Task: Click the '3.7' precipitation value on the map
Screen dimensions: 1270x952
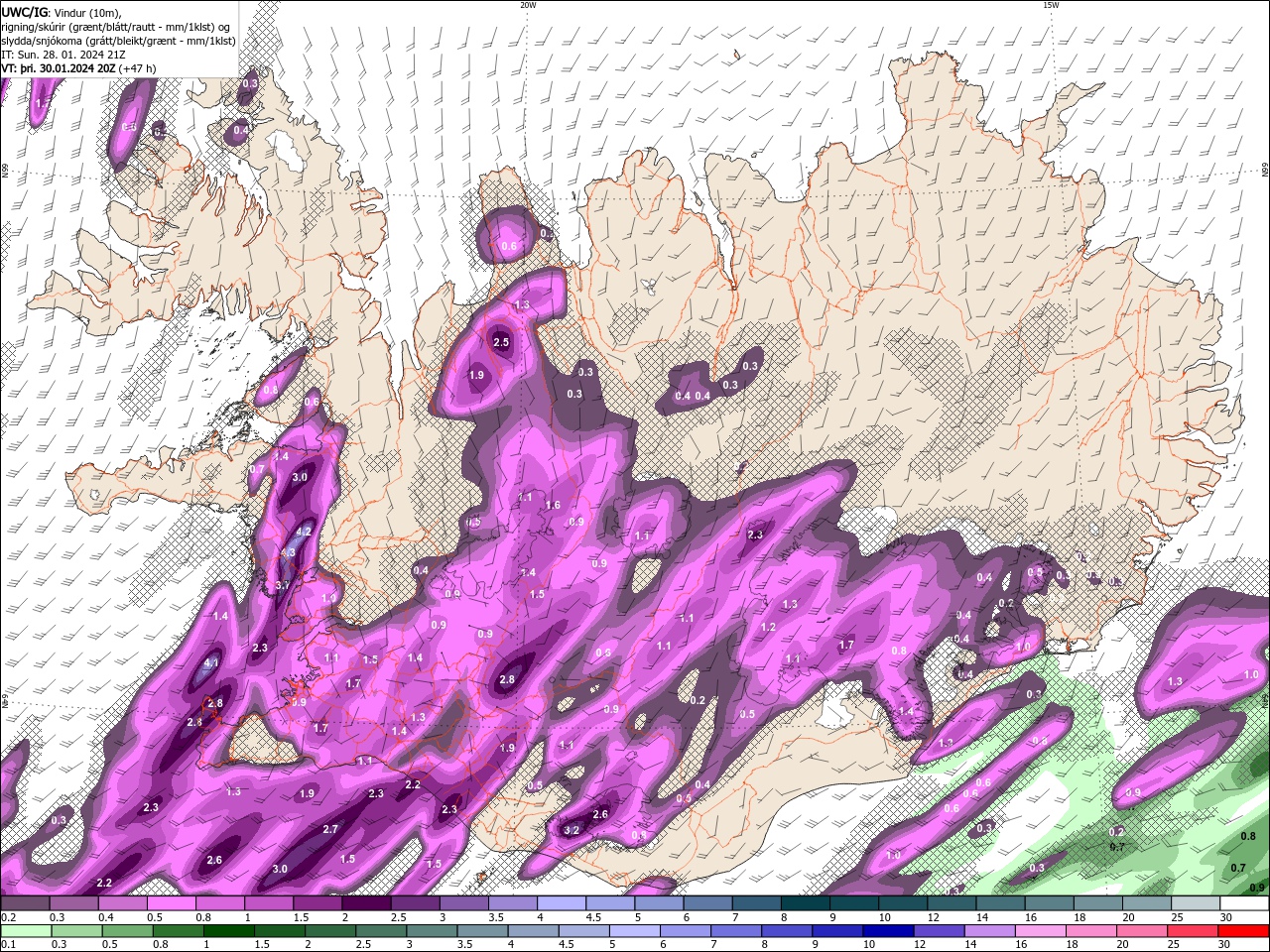Action: tap(282, 586)
